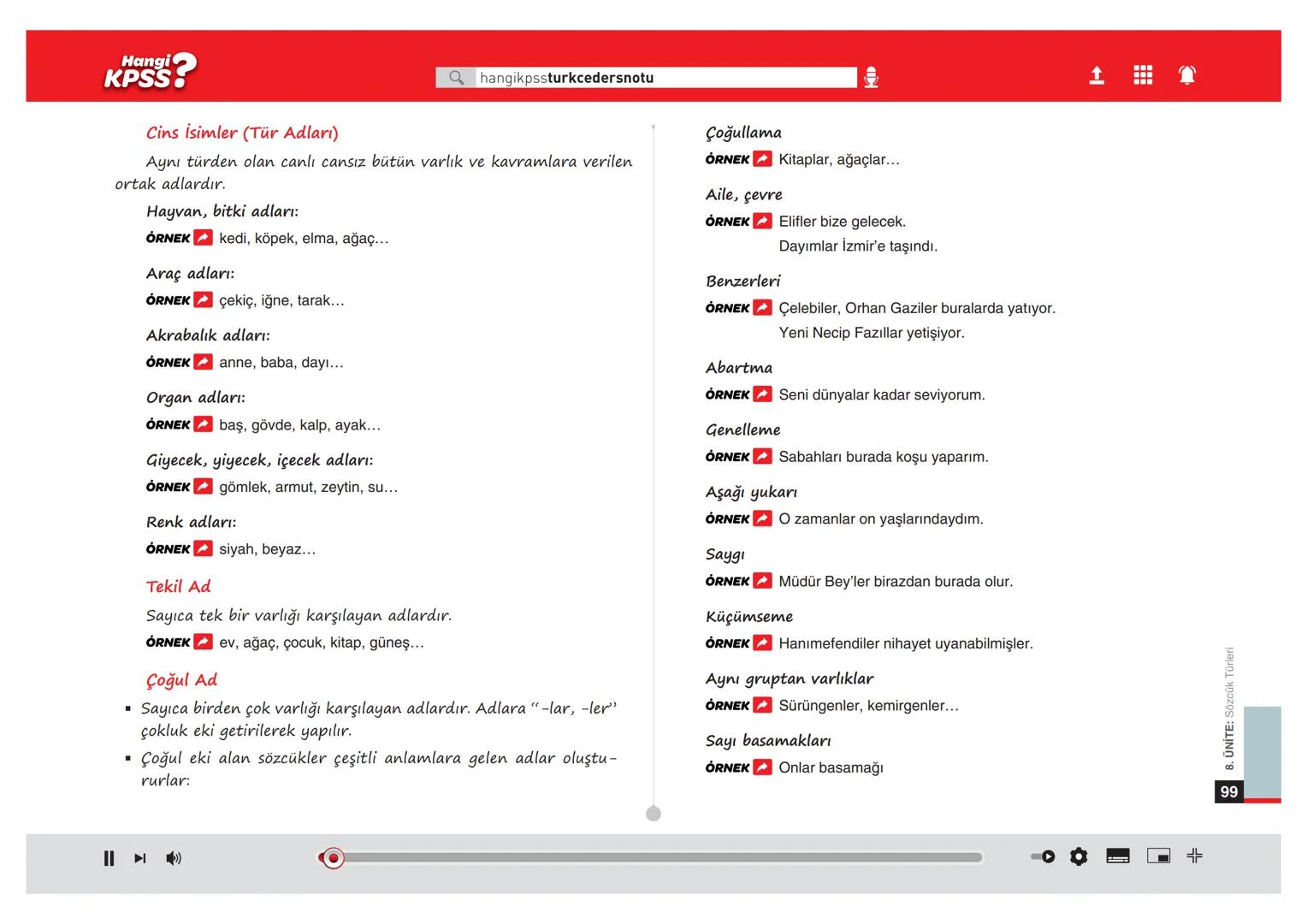The image size is (1307, 924).
Task: Click the gray divider handle circle
Action: [x=653, y=814]
